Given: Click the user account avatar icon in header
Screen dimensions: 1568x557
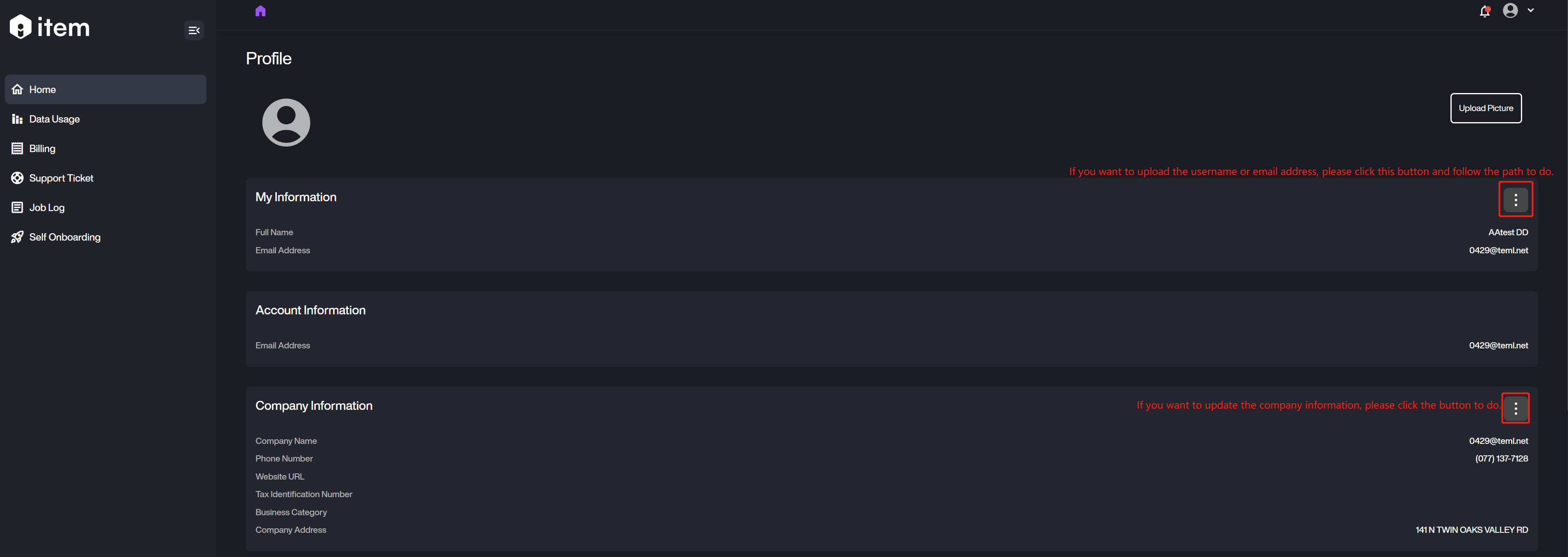Looking at the screenshot, I should coord(1509,10).
